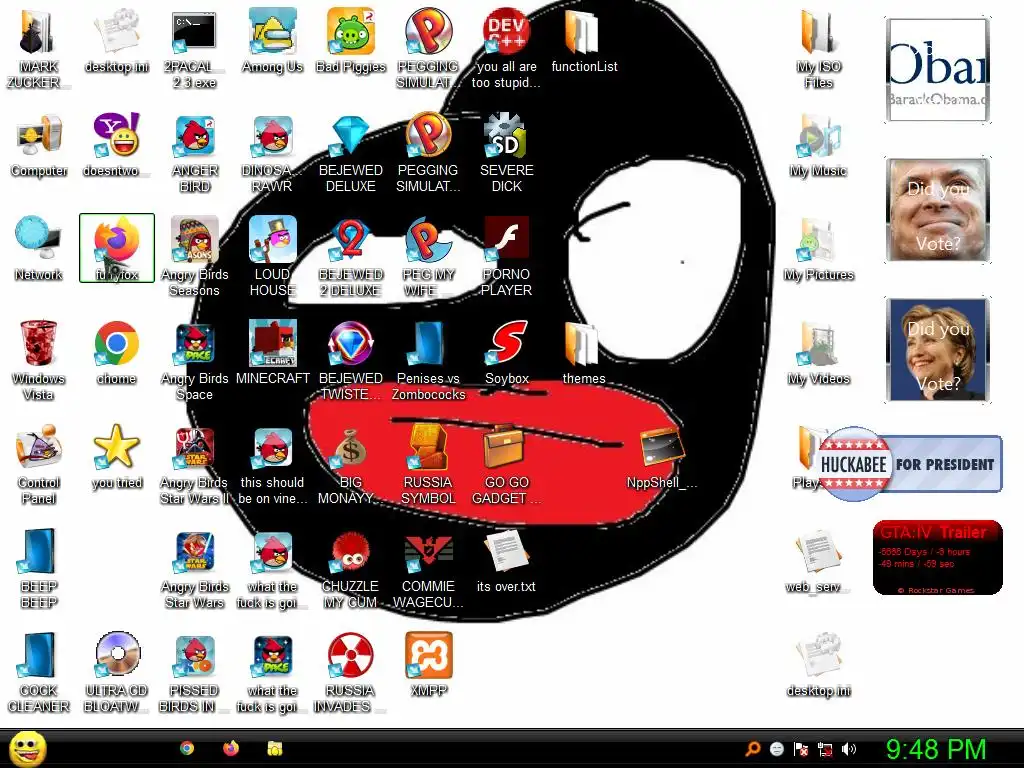
Task: Open the web_serv file icon
Action: click(818, 562)
